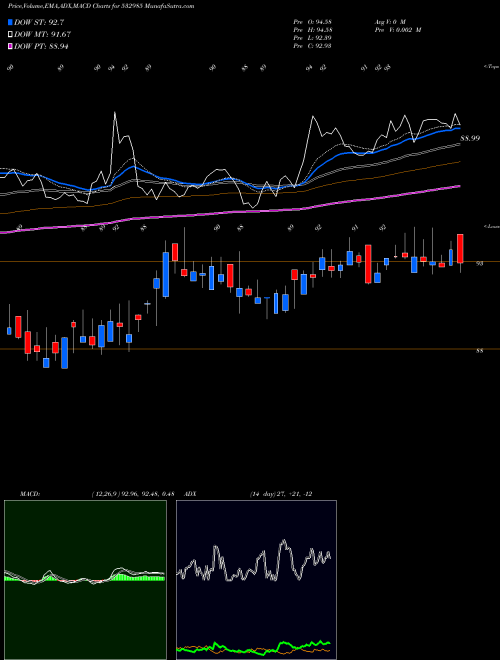Viewport: 500px width, 660px height.
Task: Click the MACD values '(12,26,9) 92.96, 92.48, 0.48'
Action: (133, 494)
